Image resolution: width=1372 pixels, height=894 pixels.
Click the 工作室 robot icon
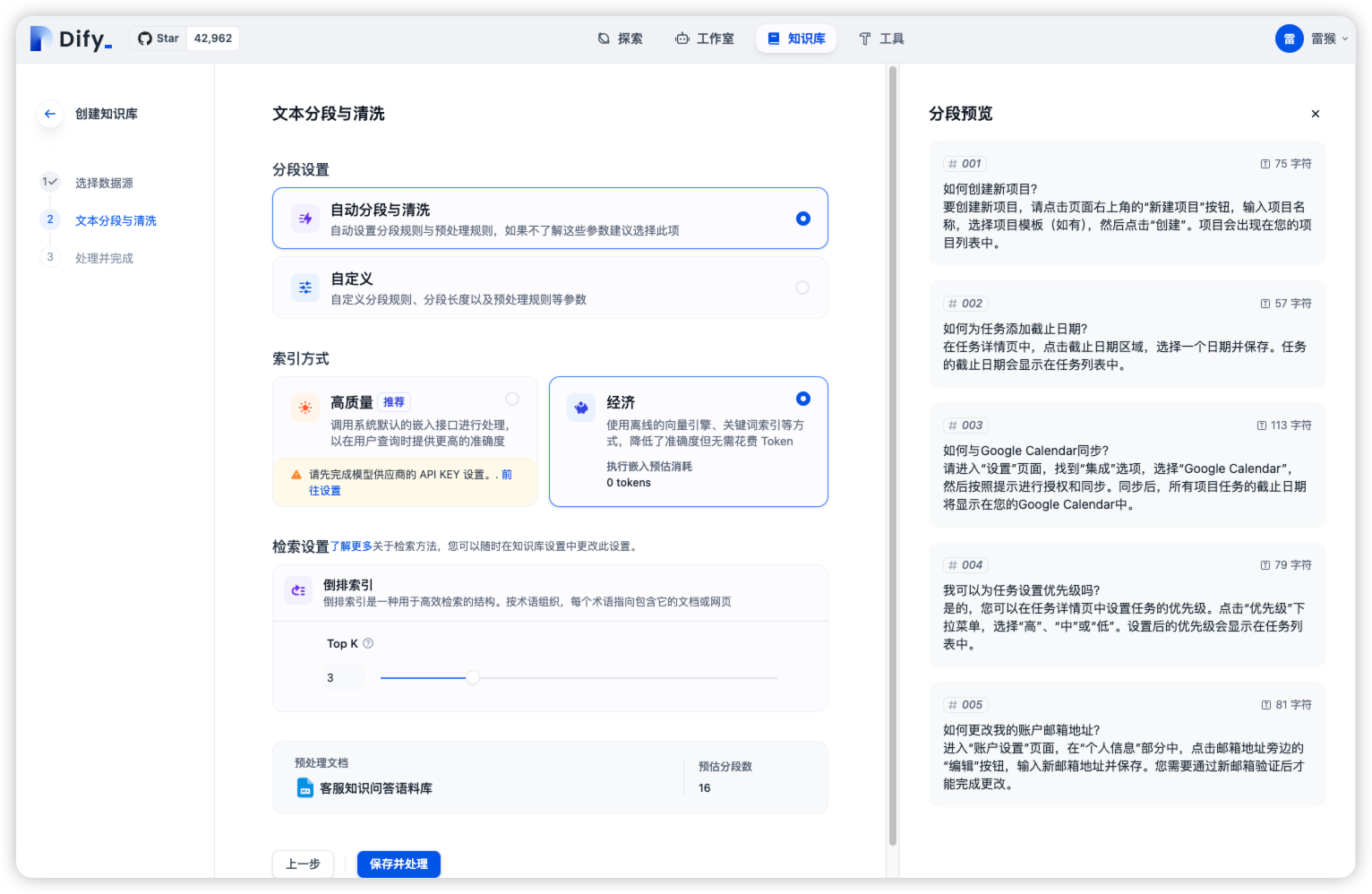pos(682,39)
